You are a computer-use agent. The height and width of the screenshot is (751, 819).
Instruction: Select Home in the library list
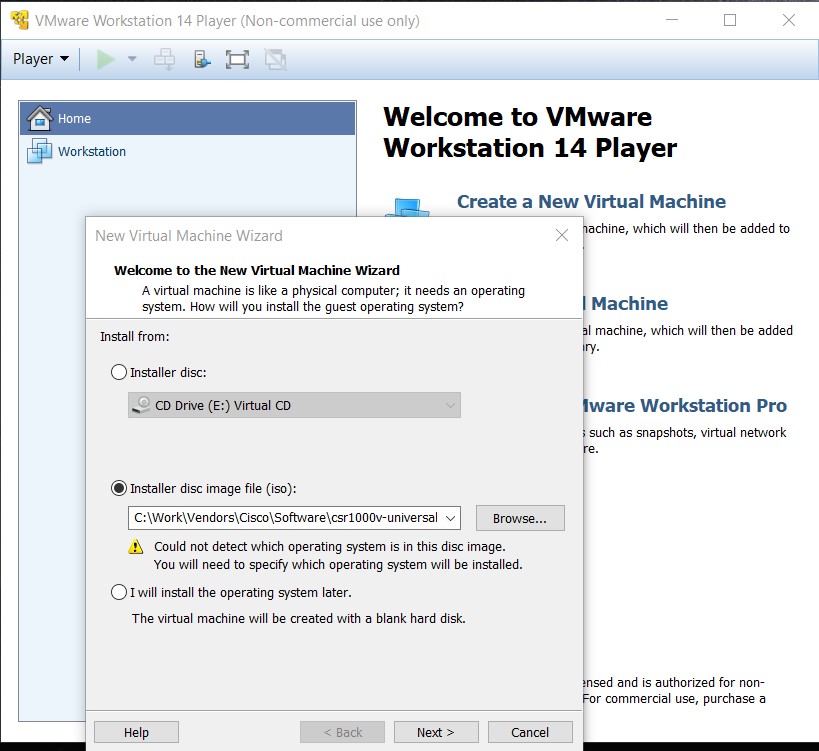click(188, 119)
